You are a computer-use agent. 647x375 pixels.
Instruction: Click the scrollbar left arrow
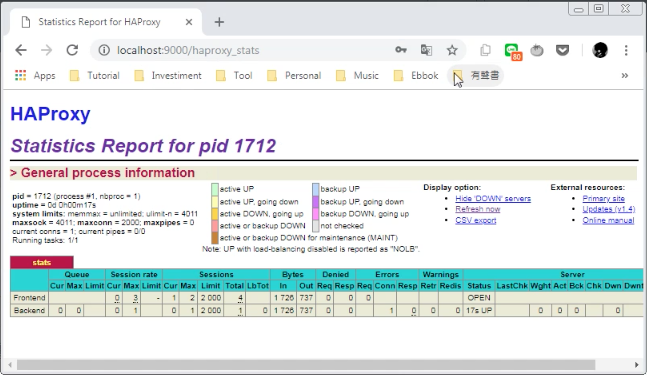click(x=10, y=365)
